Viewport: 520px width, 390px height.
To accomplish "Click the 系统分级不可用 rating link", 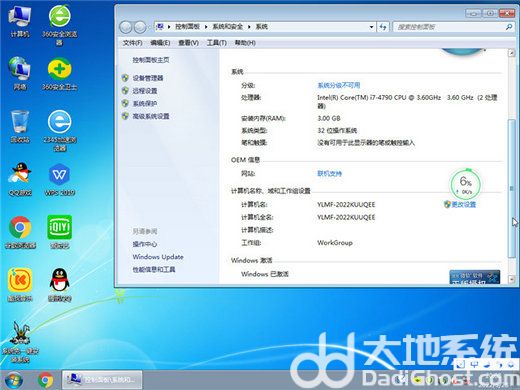I will 339,85.
